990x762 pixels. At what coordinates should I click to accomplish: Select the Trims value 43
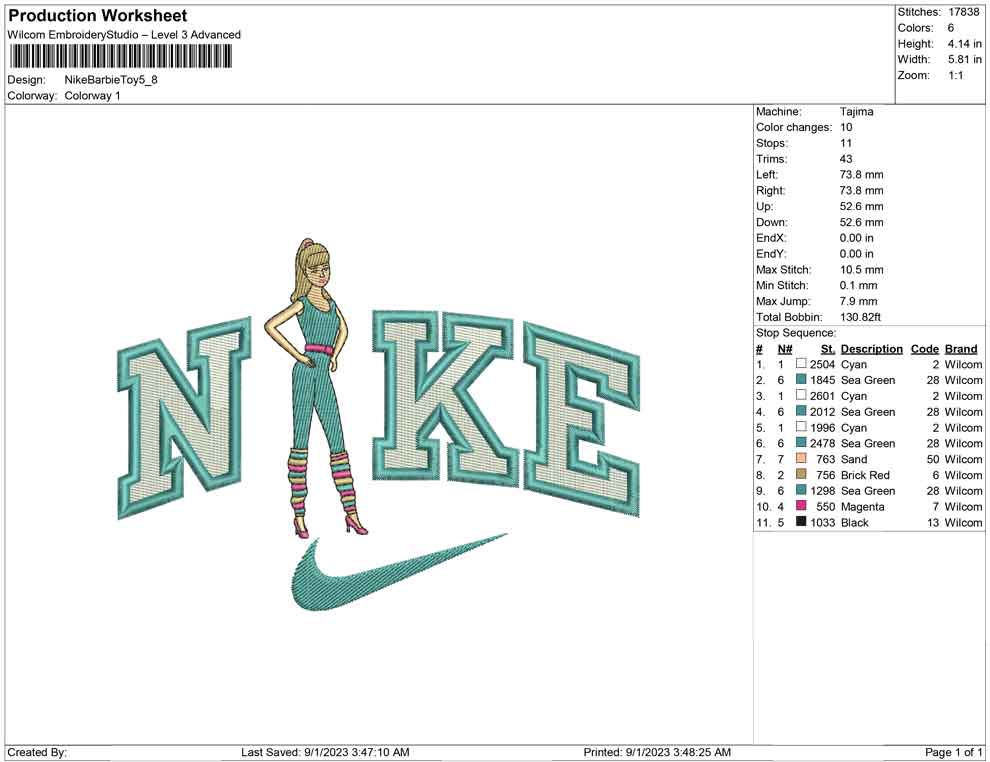[845, 159]
